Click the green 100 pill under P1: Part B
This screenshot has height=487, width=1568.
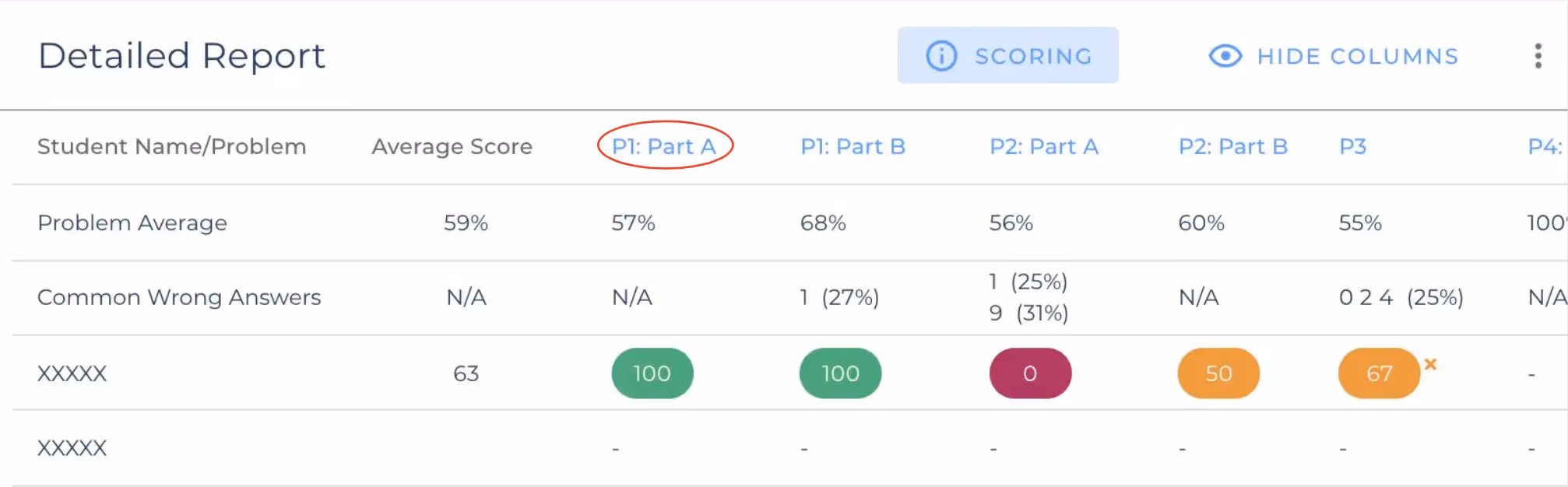[840, 373]
